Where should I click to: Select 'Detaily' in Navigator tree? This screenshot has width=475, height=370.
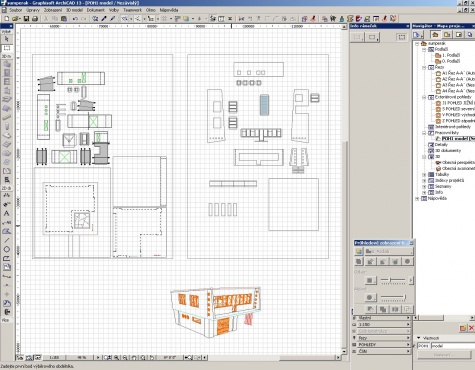point(441,145)
